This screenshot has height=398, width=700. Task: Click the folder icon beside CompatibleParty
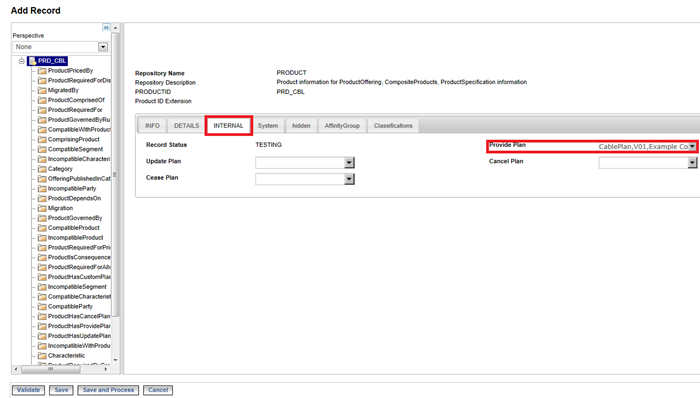[x=42, y=306]
